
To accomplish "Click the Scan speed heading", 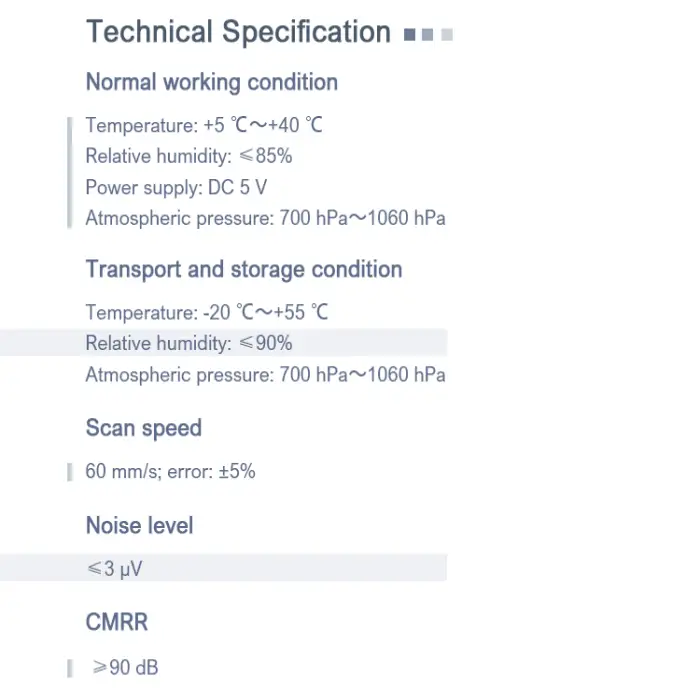I will 144,428.
